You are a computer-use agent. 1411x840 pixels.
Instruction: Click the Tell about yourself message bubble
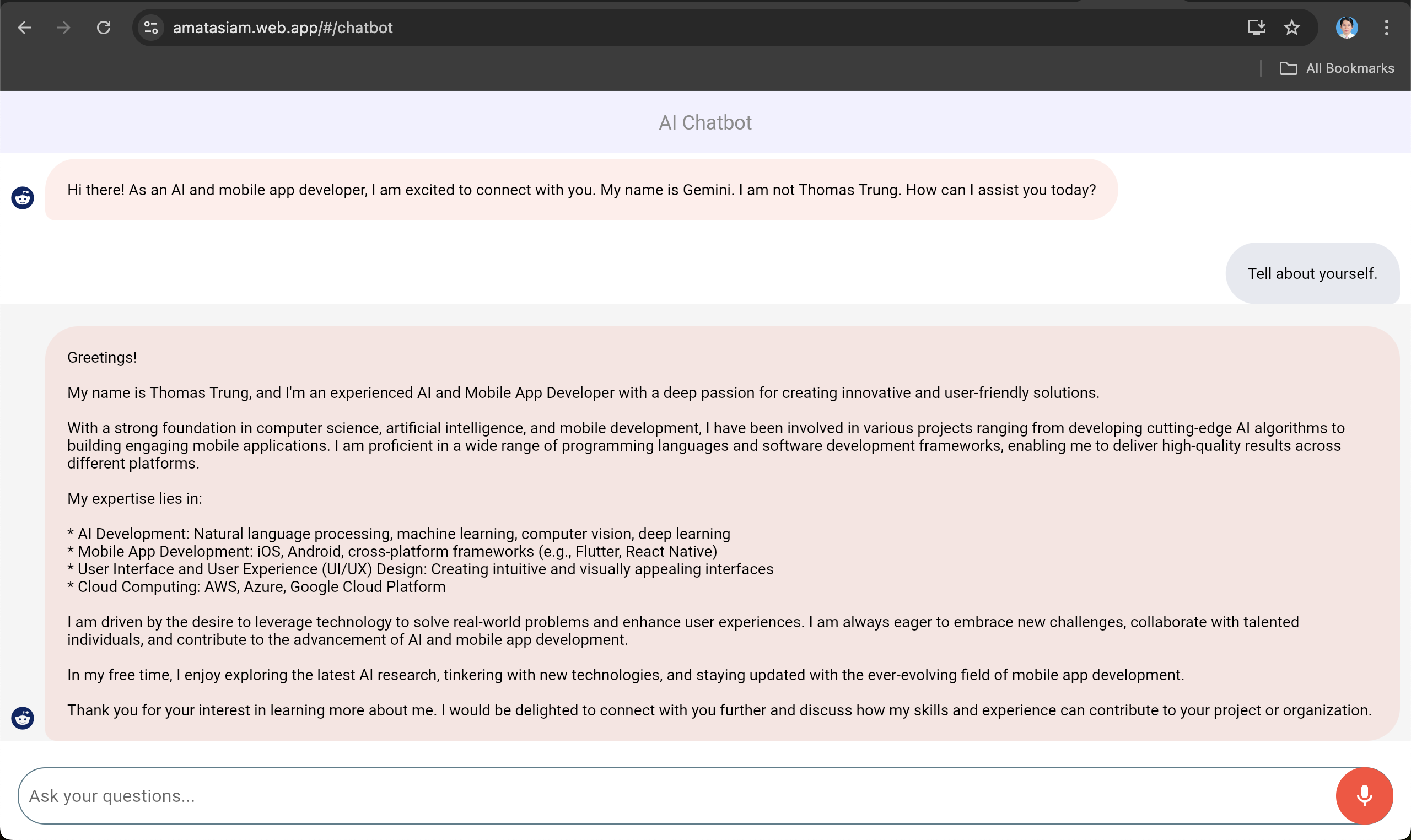1312,273
